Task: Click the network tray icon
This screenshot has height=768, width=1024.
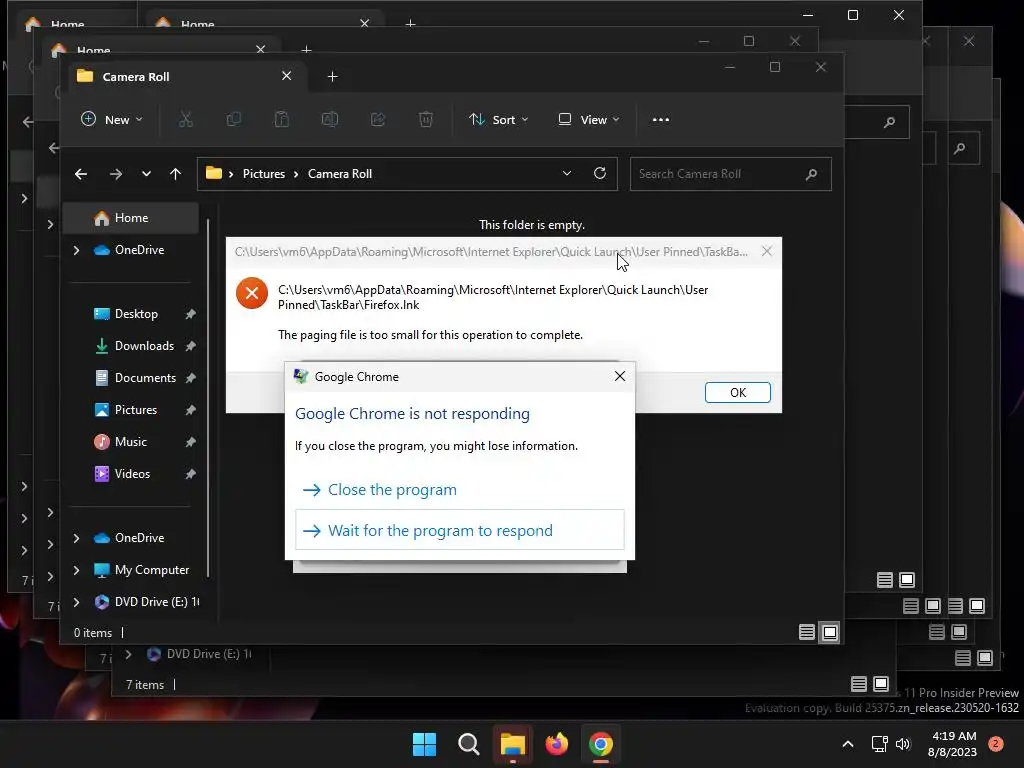Action: tap(880, 744)
